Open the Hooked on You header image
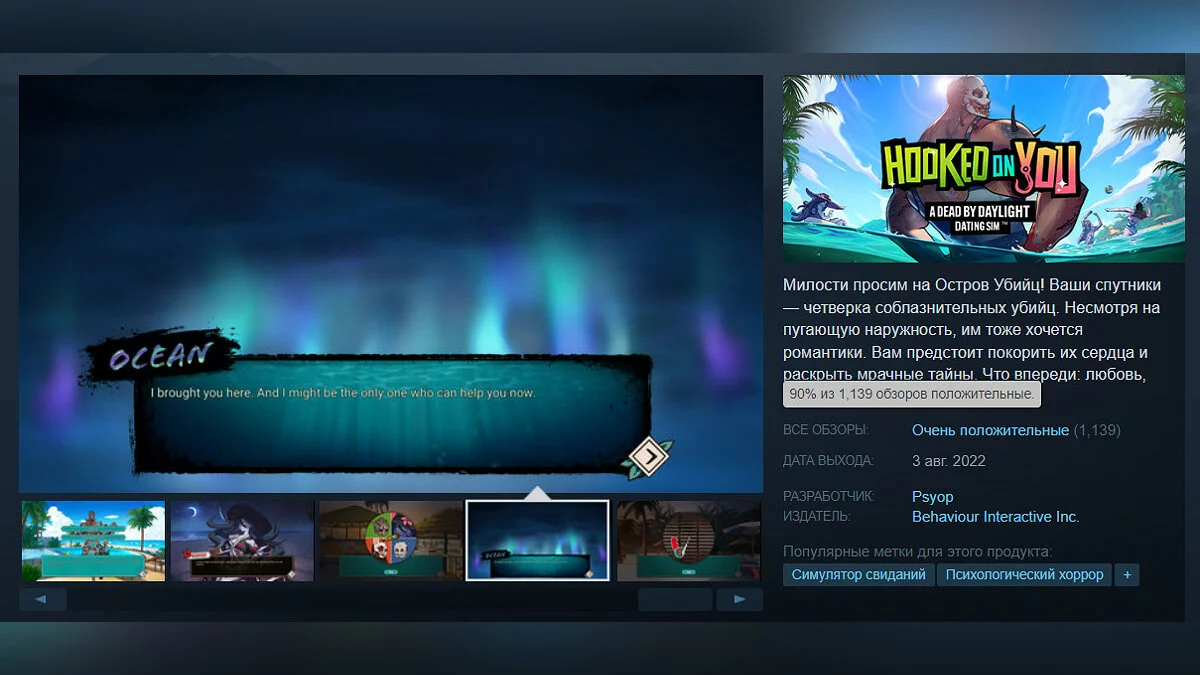1200x675 pixels. click(983, 169)
